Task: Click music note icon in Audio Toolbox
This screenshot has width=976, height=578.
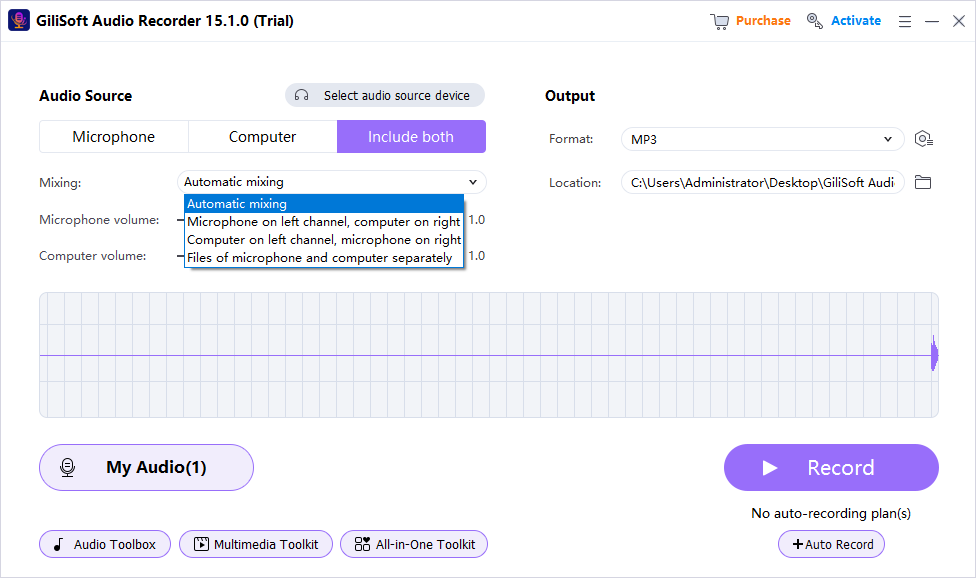Action: point(59,544)
